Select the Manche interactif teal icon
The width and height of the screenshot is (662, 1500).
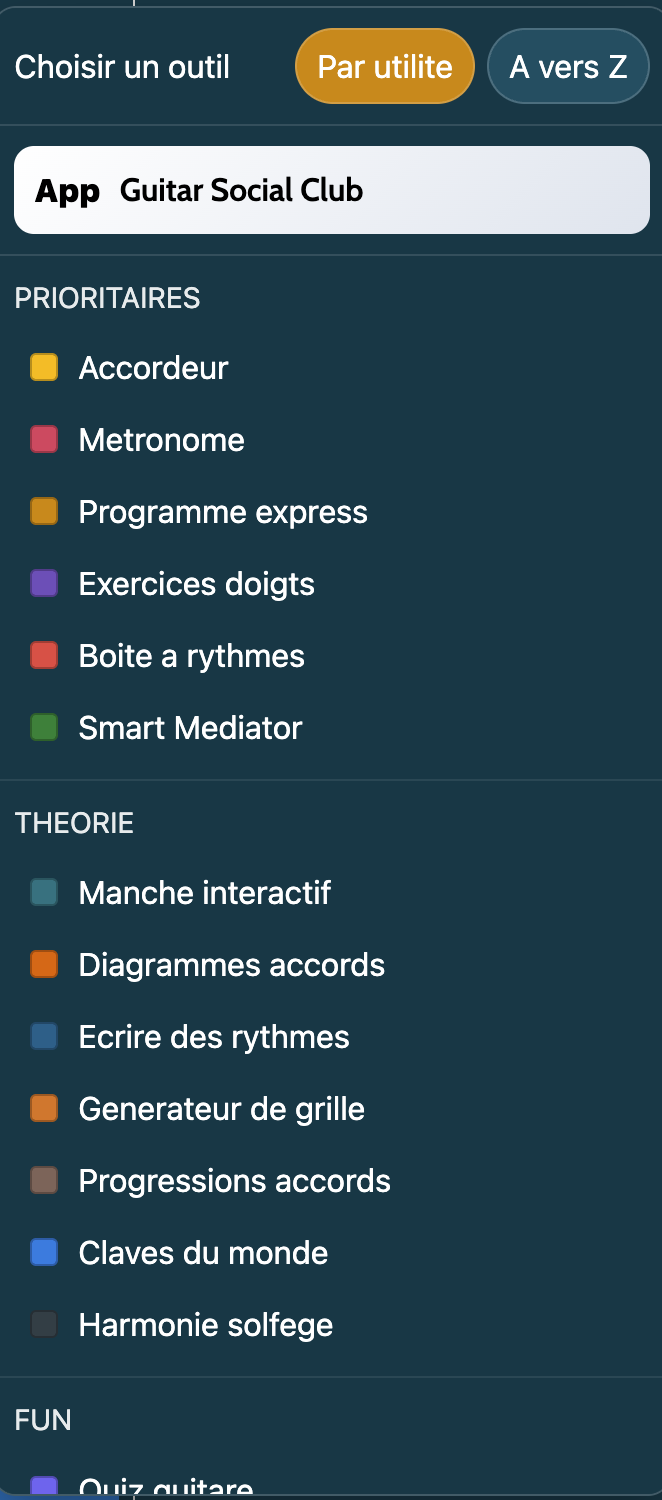[44, 892]
